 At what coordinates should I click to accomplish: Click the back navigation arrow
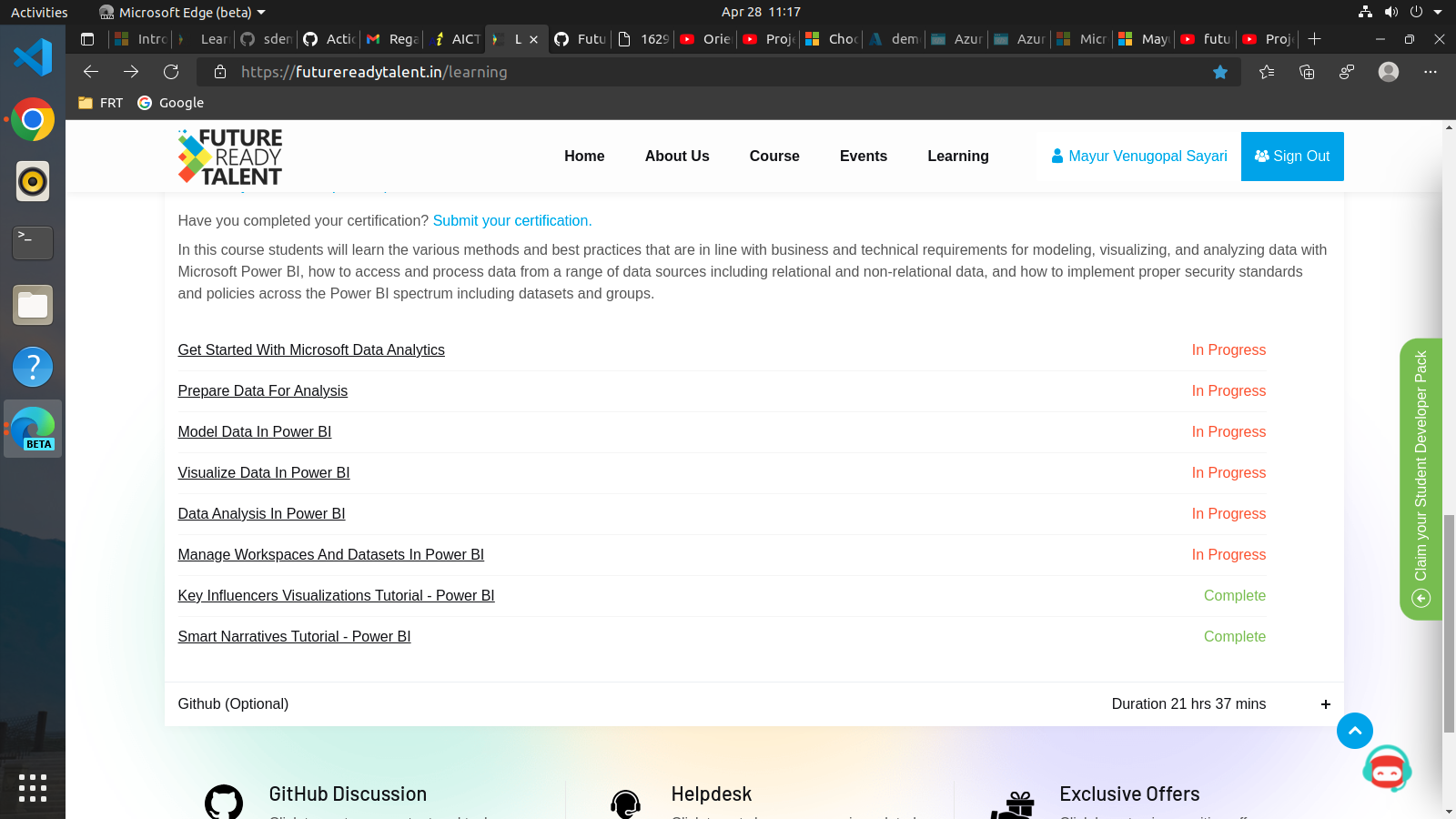90,72
